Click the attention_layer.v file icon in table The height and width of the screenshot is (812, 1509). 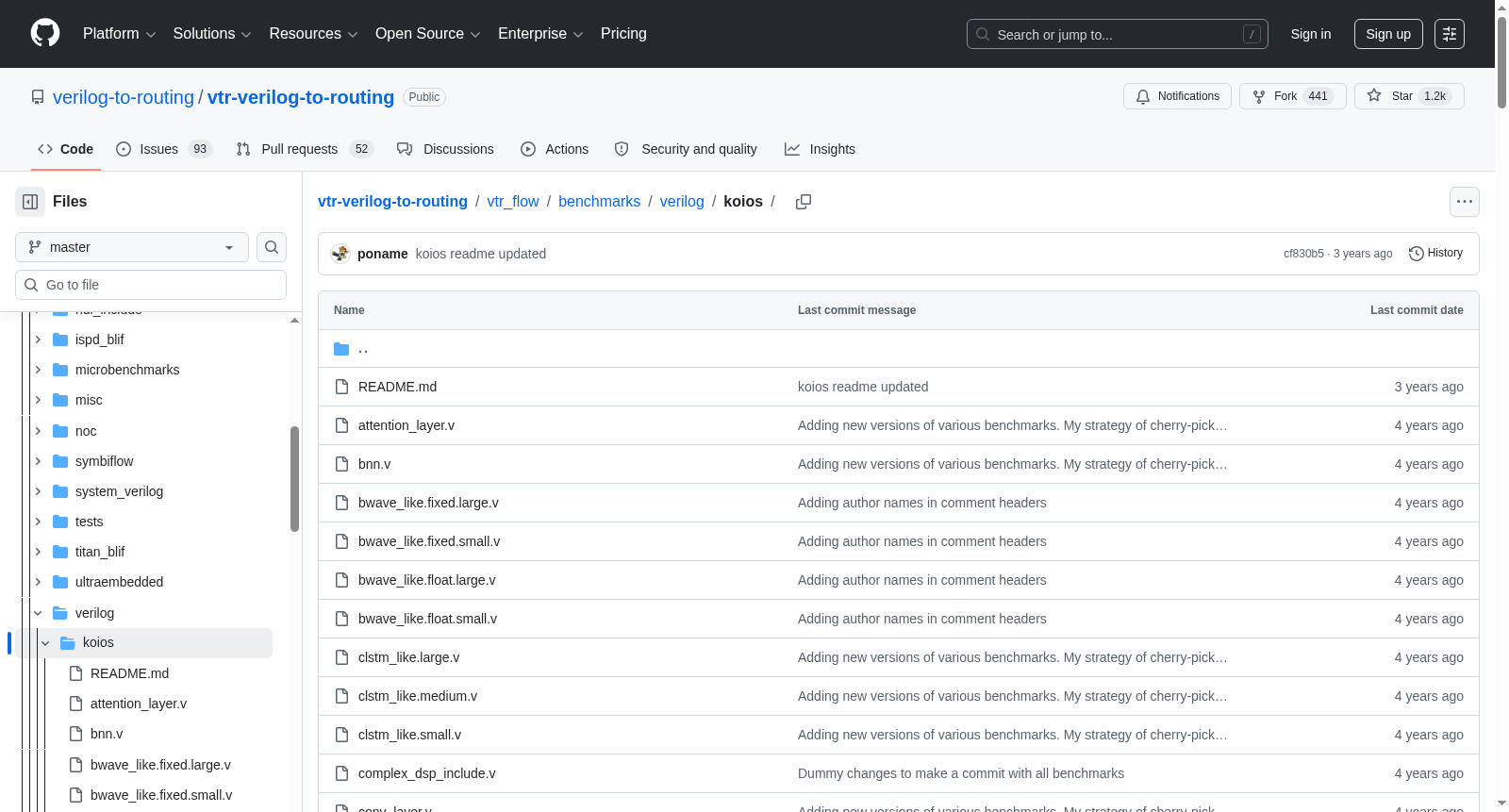341,425
